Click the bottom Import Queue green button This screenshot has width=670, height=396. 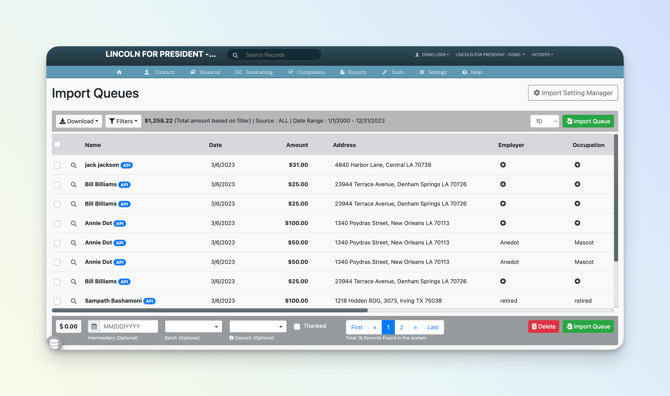[588, 326]
